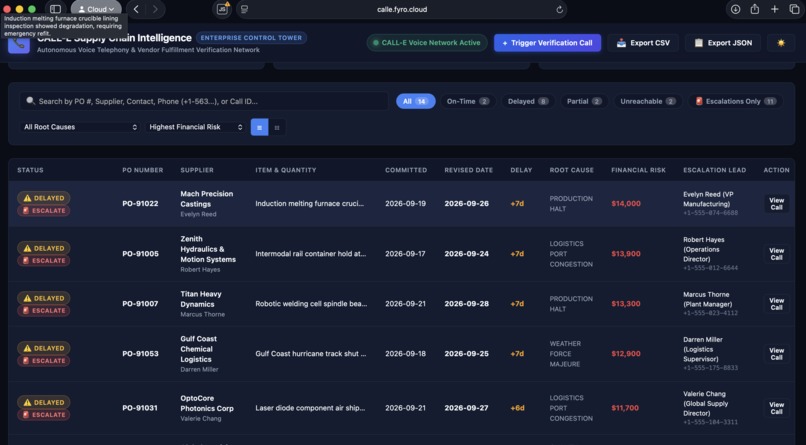Toggle light theme with sun icon
This screenshot has width=806, height=445.
coord(781,43)
